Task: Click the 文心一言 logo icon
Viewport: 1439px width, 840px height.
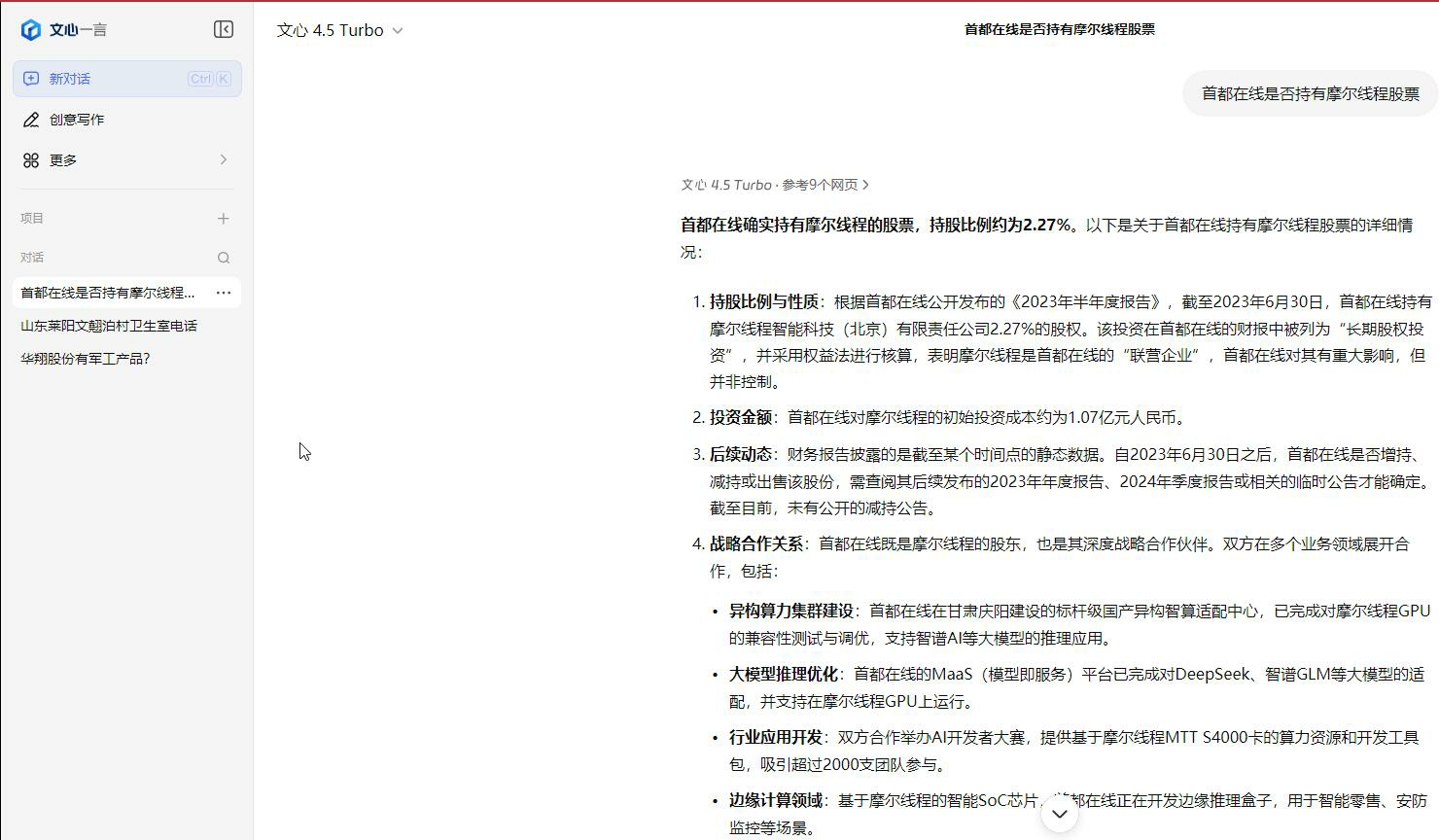Action: [x=31, y=30]
